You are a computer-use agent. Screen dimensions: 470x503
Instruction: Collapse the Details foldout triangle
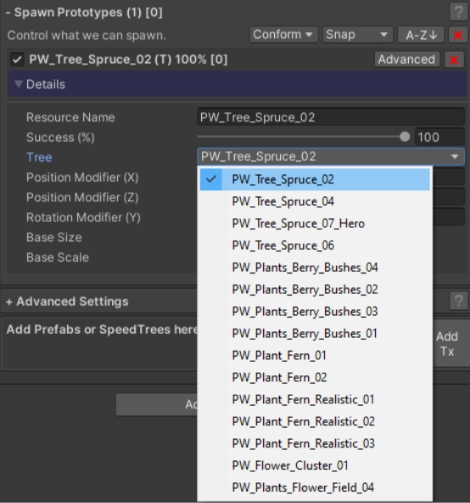coord(19,84)
